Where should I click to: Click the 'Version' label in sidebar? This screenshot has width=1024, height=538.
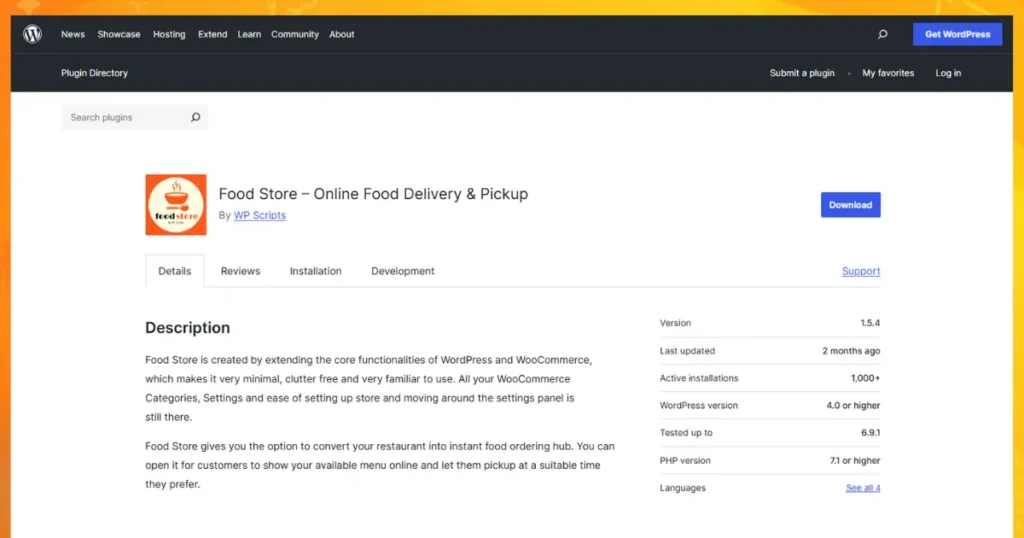pyautogui.click(x=675, y=323)
